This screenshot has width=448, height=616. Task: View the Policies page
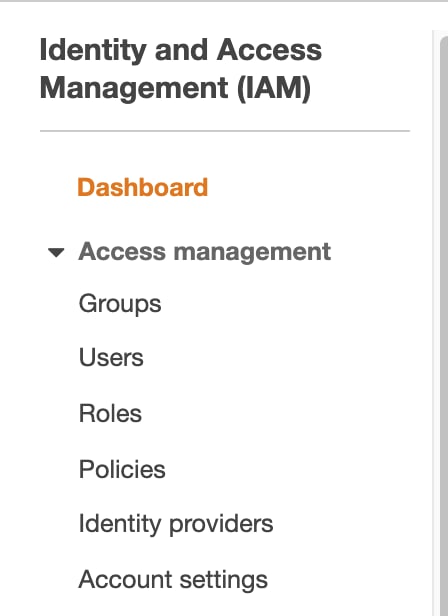point(122,469)
